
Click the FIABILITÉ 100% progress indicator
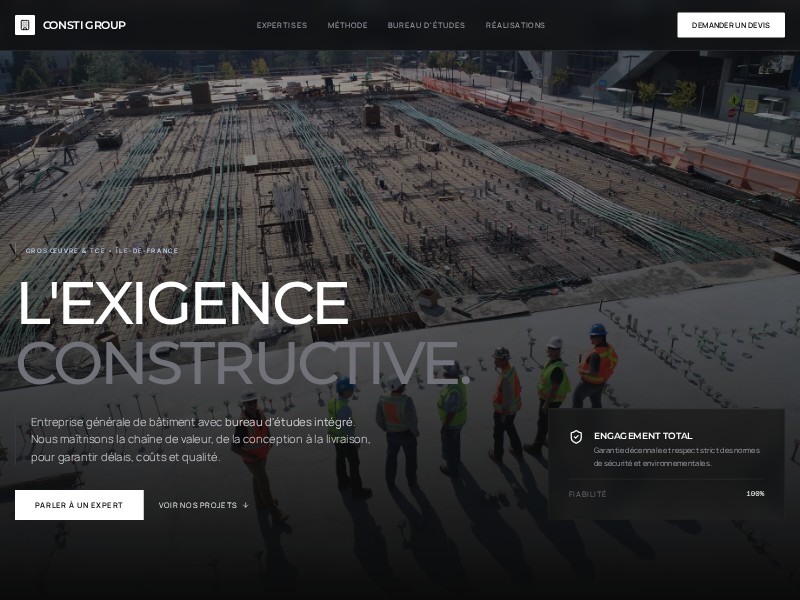click(666, 493)
